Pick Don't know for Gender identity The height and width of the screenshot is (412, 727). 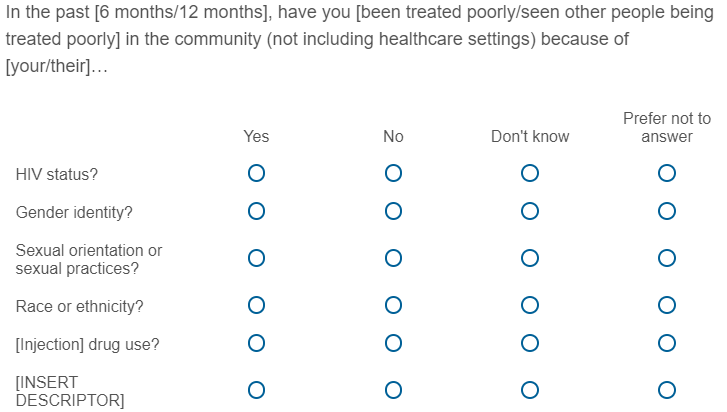(x=530, y=211)
